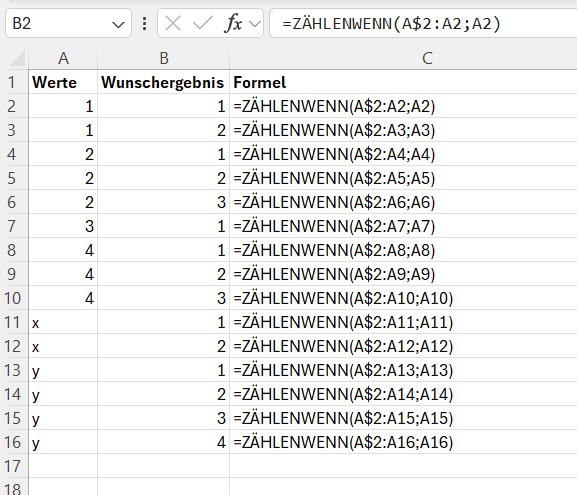Image resolution: width=577 pixels, height=495 pixels.
Task: Select cell C5 with =ZÄHLENWENN(A$2:A5;A5)
Action: click(403, 178)
